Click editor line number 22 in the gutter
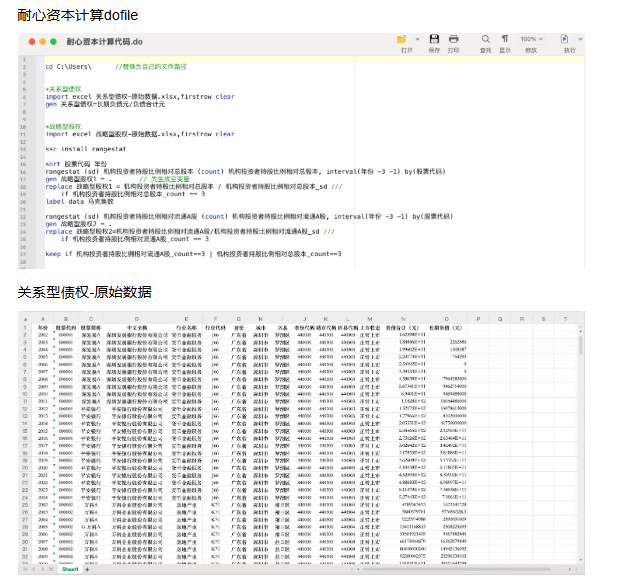Viewport: 623px width, 582px height. [x=23, y=217]
